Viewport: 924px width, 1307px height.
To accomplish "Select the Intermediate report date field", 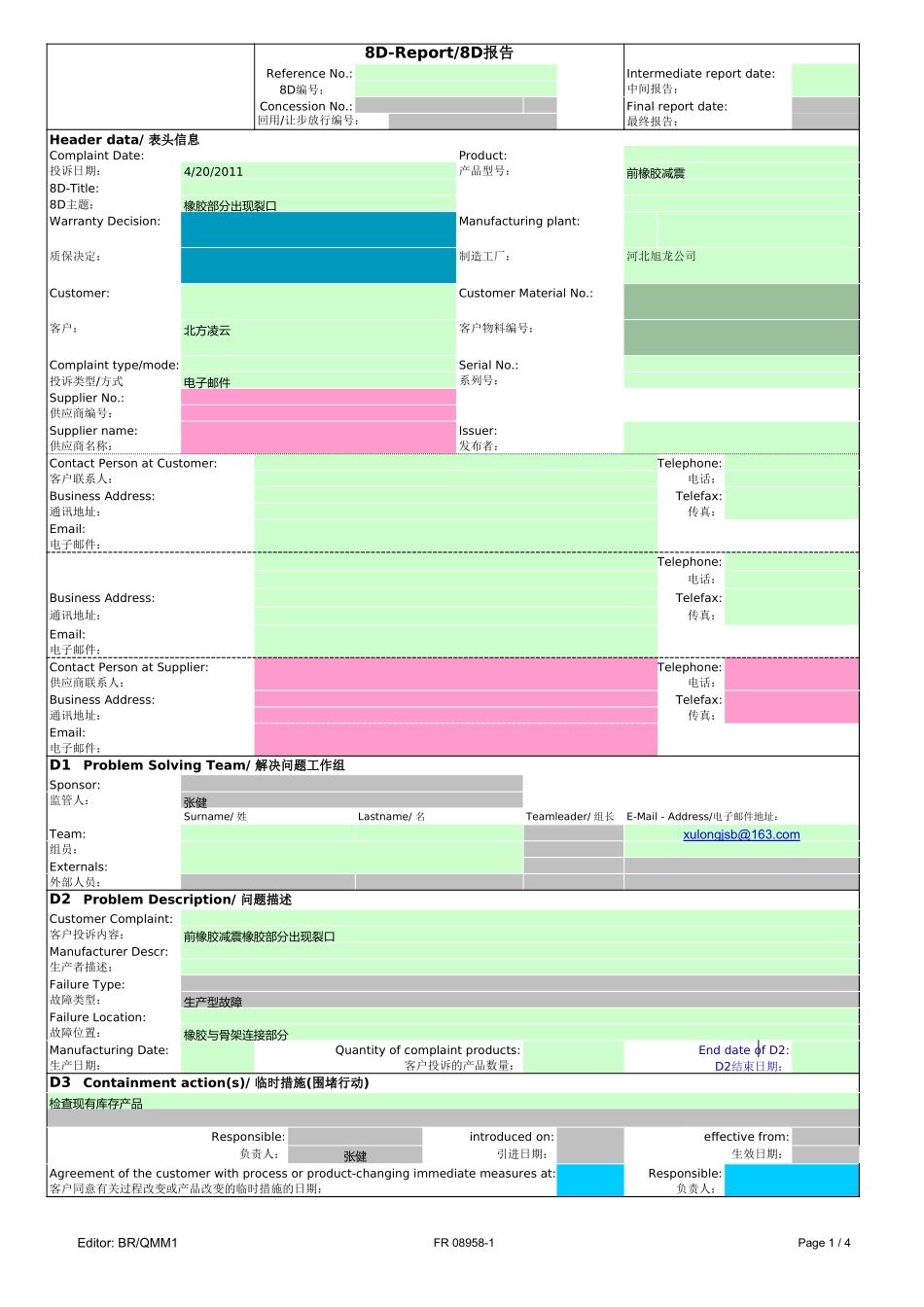I will (827, 78).
